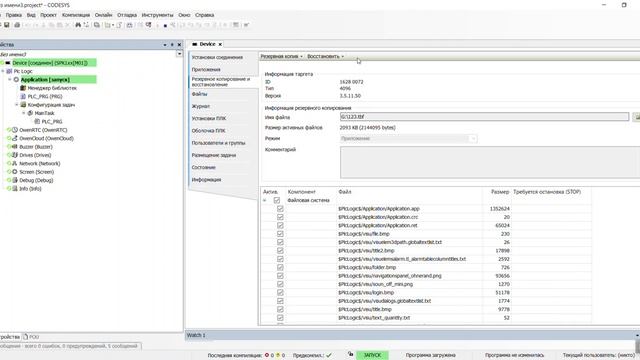Uncheck the visu/folder.bmp checkbox

click(280, 267)
